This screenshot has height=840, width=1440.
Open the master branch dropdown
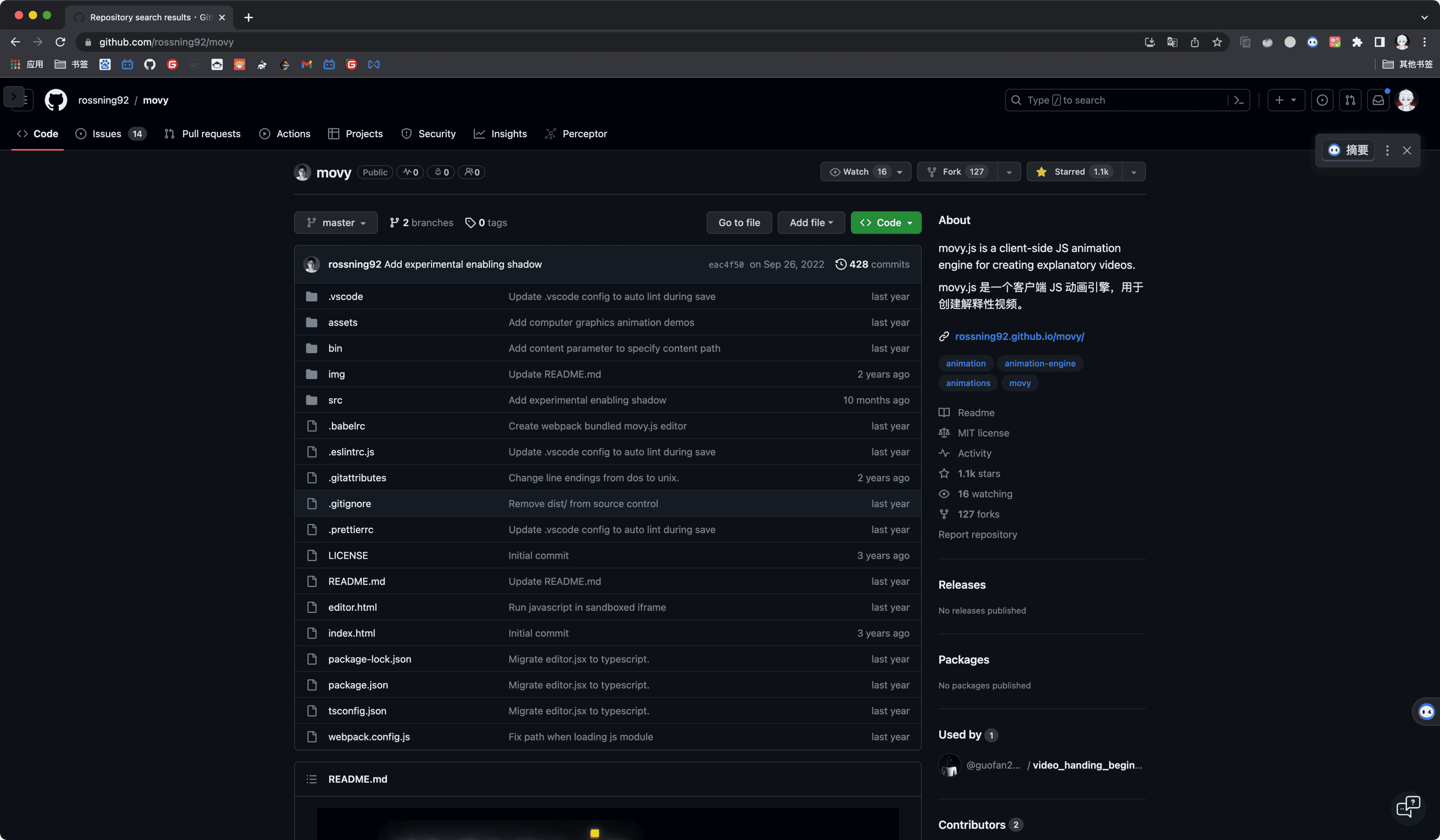(335, 223)
